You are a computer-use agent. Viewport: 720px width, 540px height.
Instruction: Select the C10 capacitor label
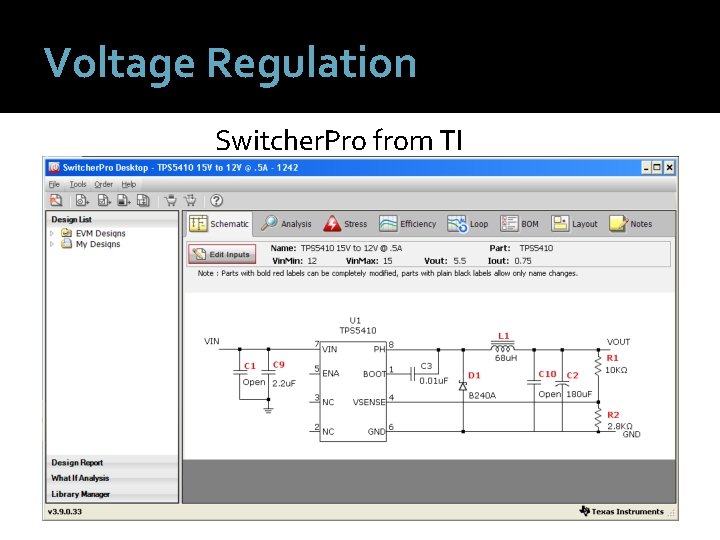547,374
